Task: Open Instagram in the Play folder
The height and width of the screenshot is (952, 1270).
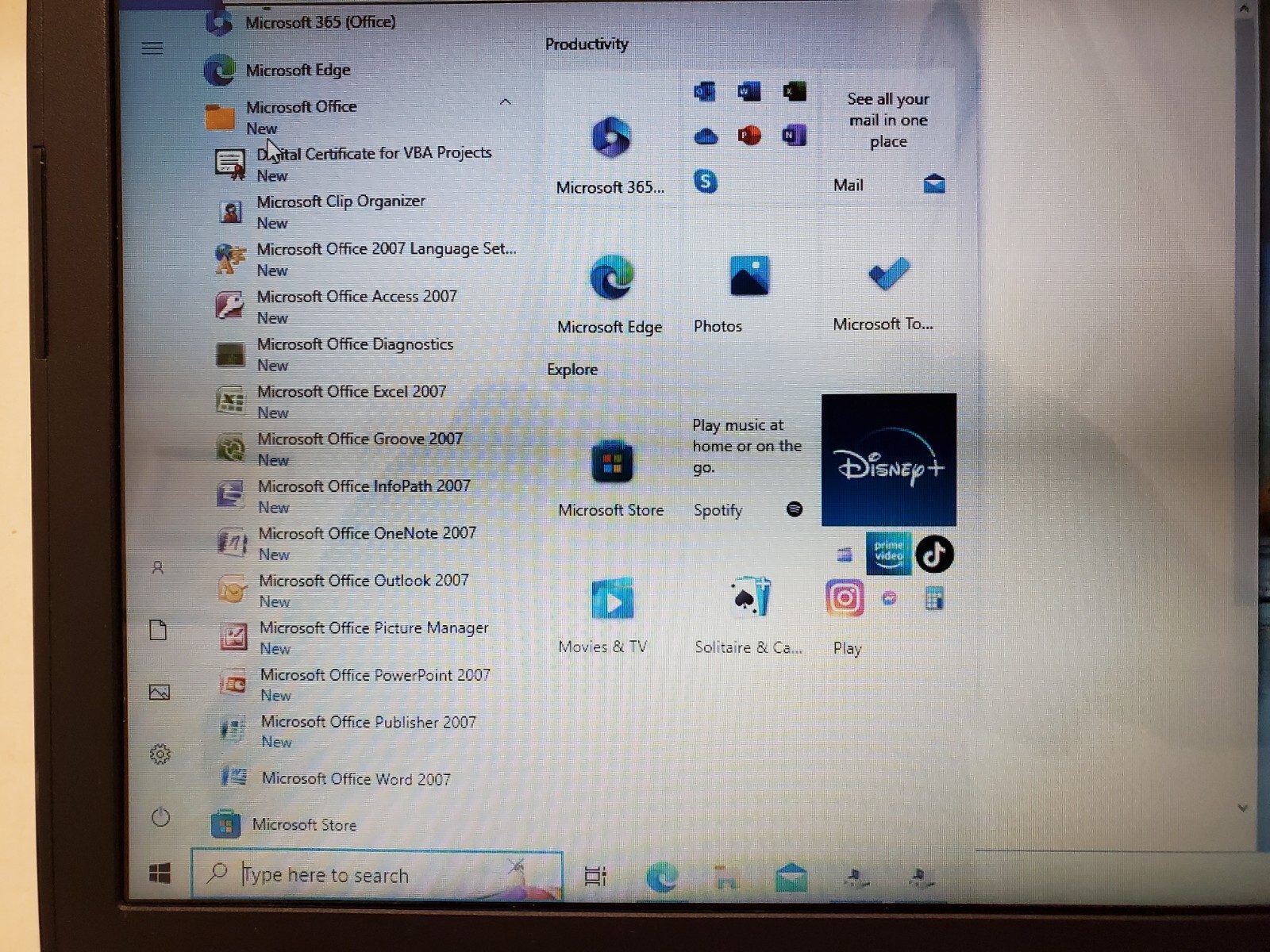Action: coord(845,598)
